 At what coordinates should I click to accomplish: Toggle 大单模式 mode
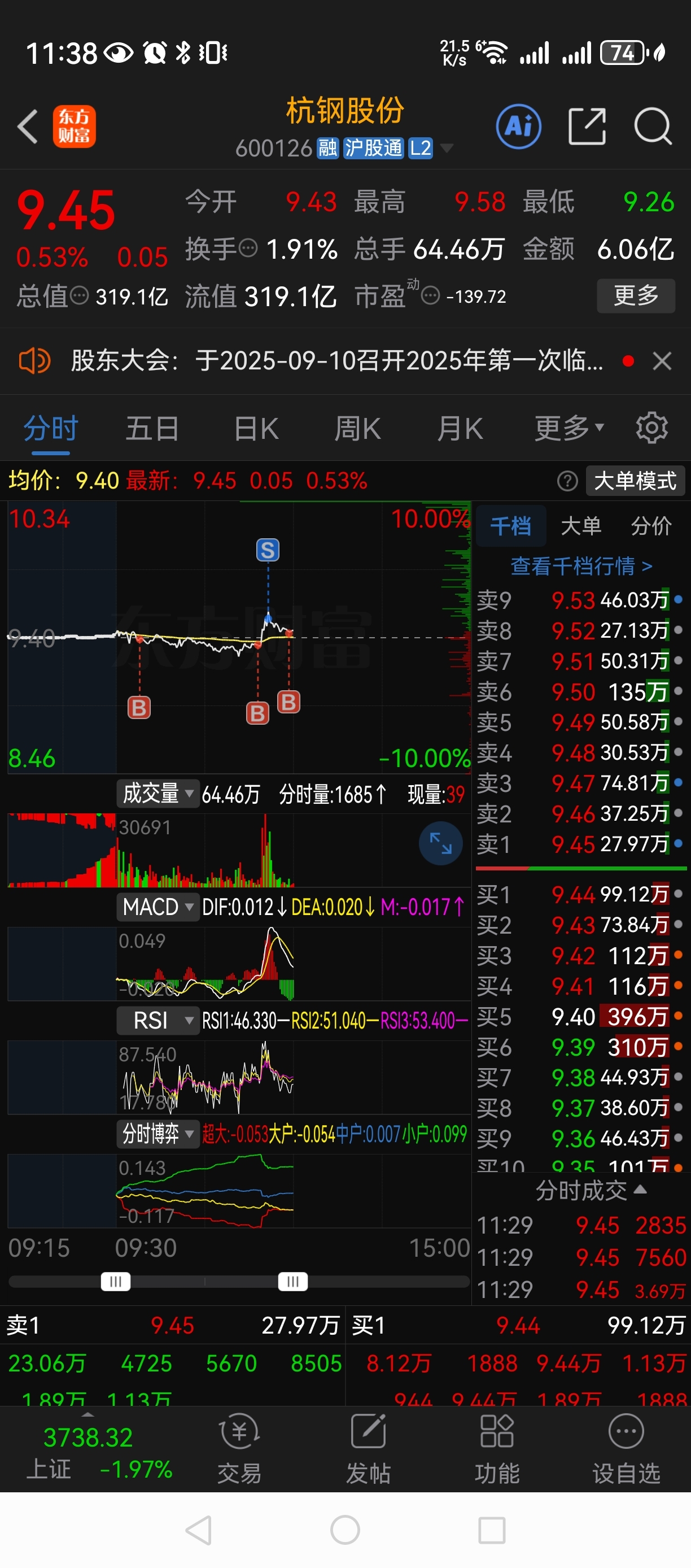(635, 481)
